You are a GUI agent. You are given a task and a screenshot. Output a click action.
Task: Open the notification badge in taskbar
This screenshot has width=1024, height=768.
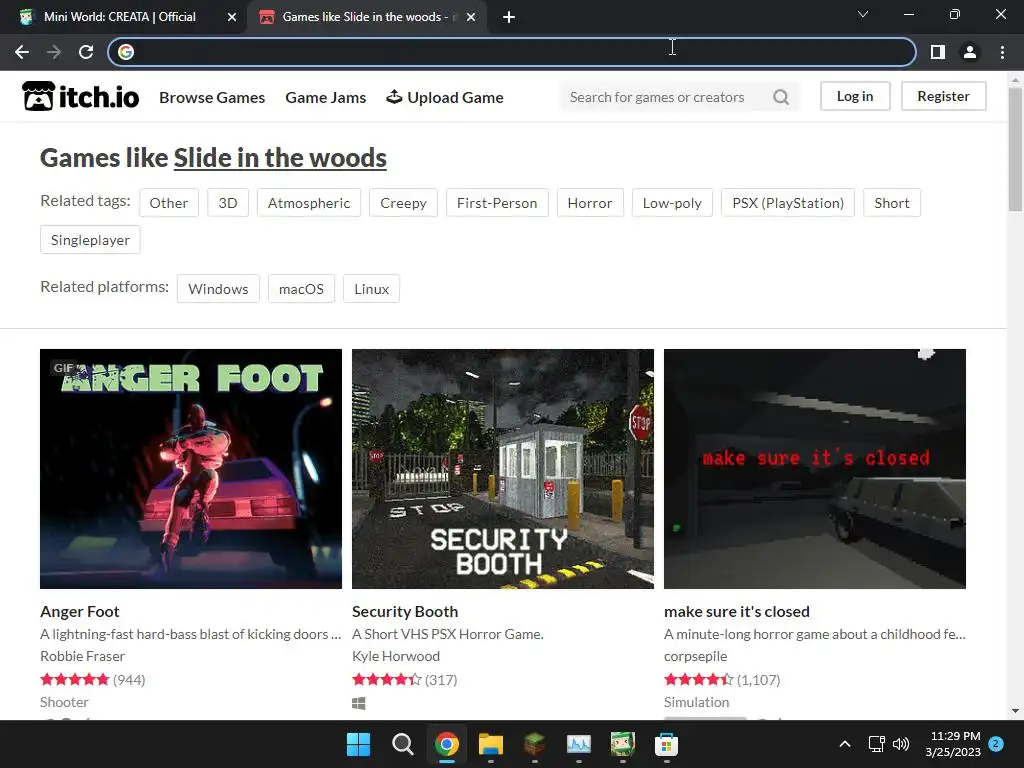pos(996,744)
